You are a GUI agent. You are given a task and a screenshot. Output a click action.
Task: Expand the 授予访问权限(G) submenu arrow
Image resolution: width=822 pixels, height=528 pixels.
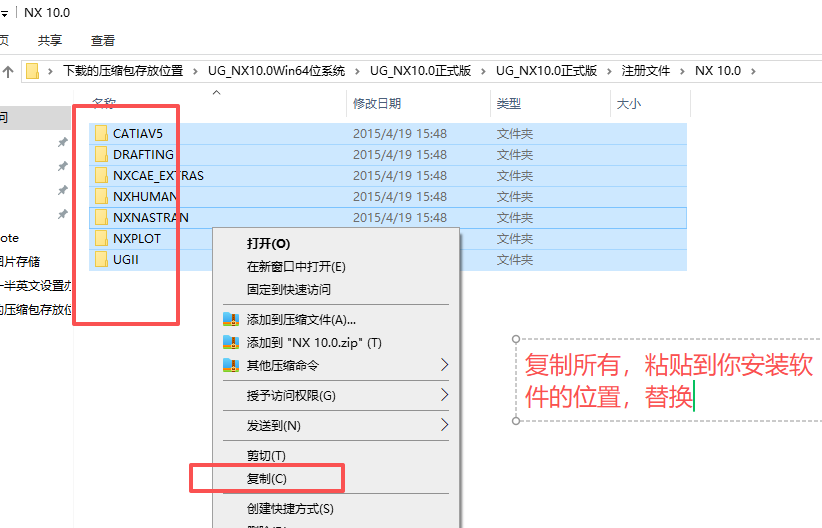point(444,395)
